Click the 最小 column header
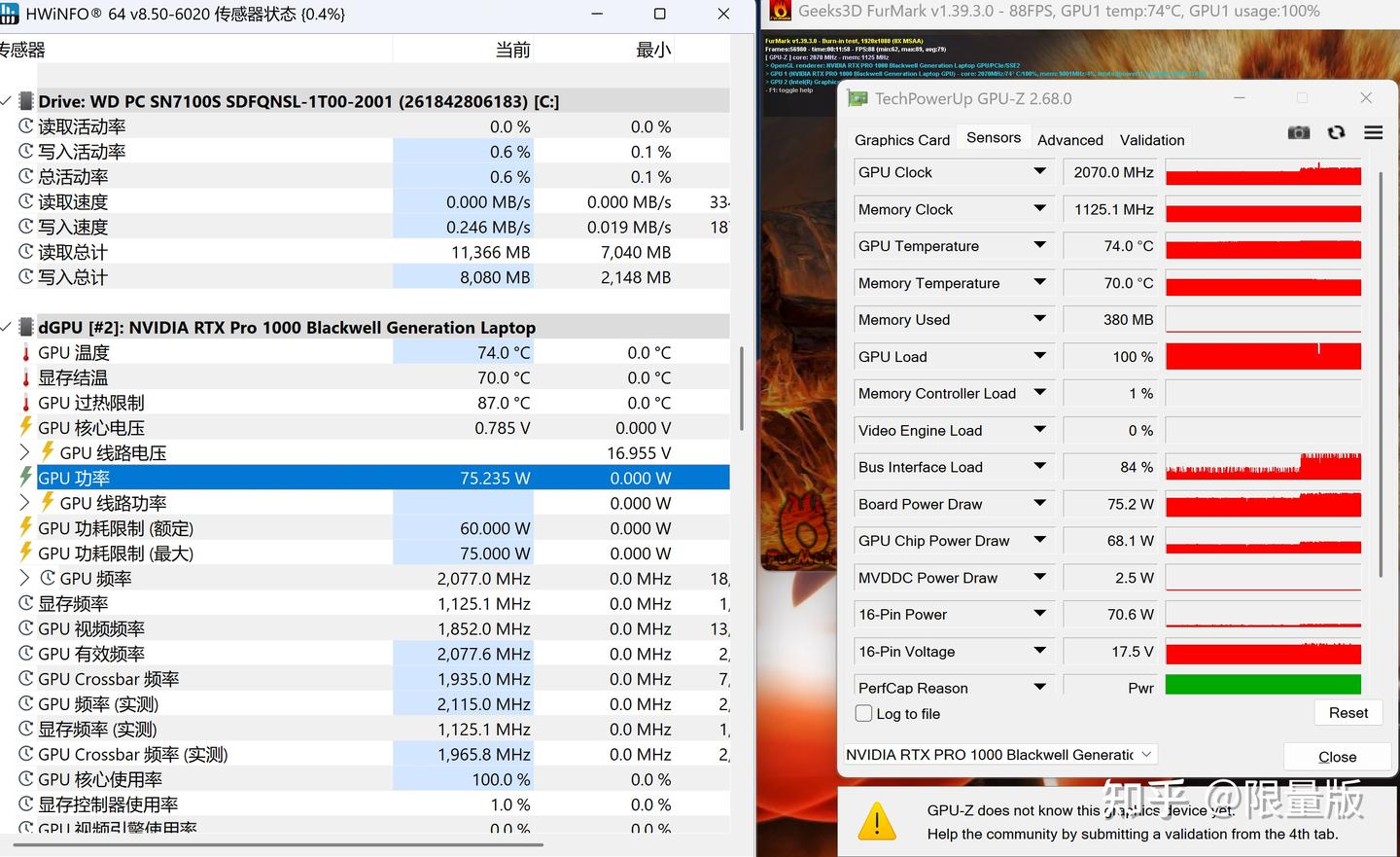This screenshot has width=1400, height=857. click(605, 50)
